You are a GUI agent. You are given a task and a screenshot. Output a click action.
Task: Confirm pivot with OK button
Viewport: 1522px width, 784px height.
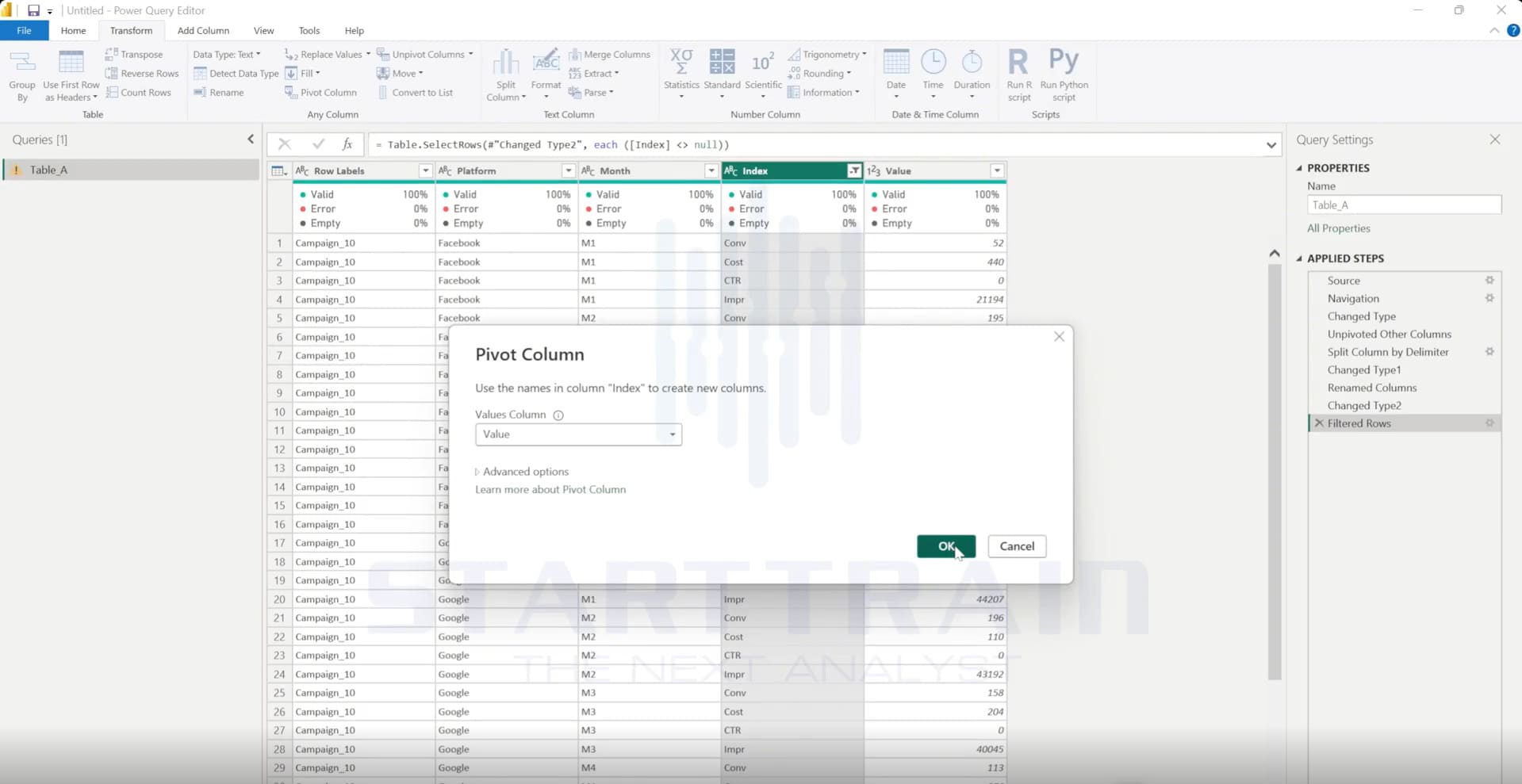point(946,546)
